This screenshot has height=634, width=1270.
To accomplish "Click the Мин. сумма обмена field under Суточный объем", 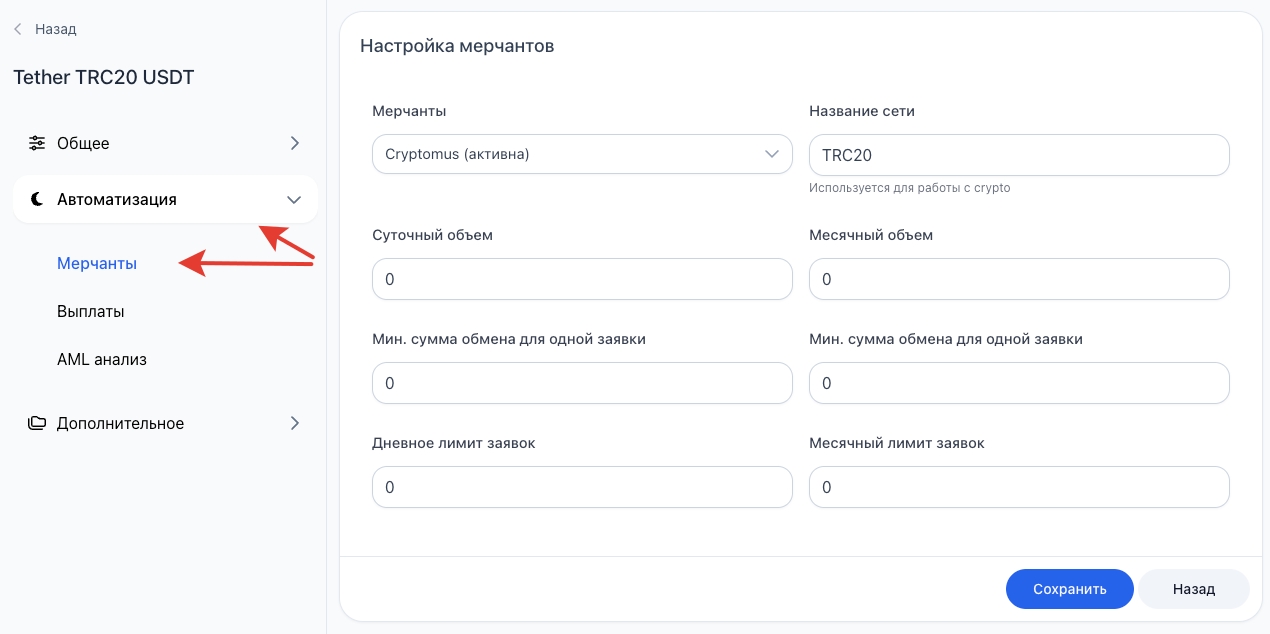I will point(582,383).
